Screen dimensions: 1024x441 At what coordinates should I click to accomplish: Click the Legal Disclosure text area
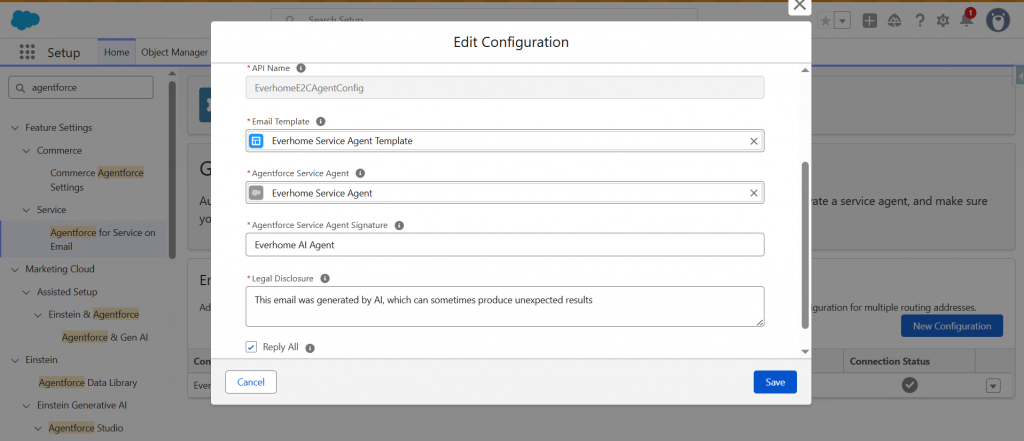[505, 306]
